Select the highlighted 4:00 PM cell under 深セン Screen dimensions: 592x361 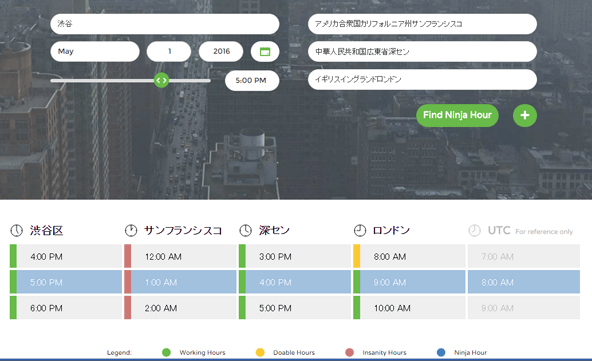pyautogui.click(x=295, y=282)
